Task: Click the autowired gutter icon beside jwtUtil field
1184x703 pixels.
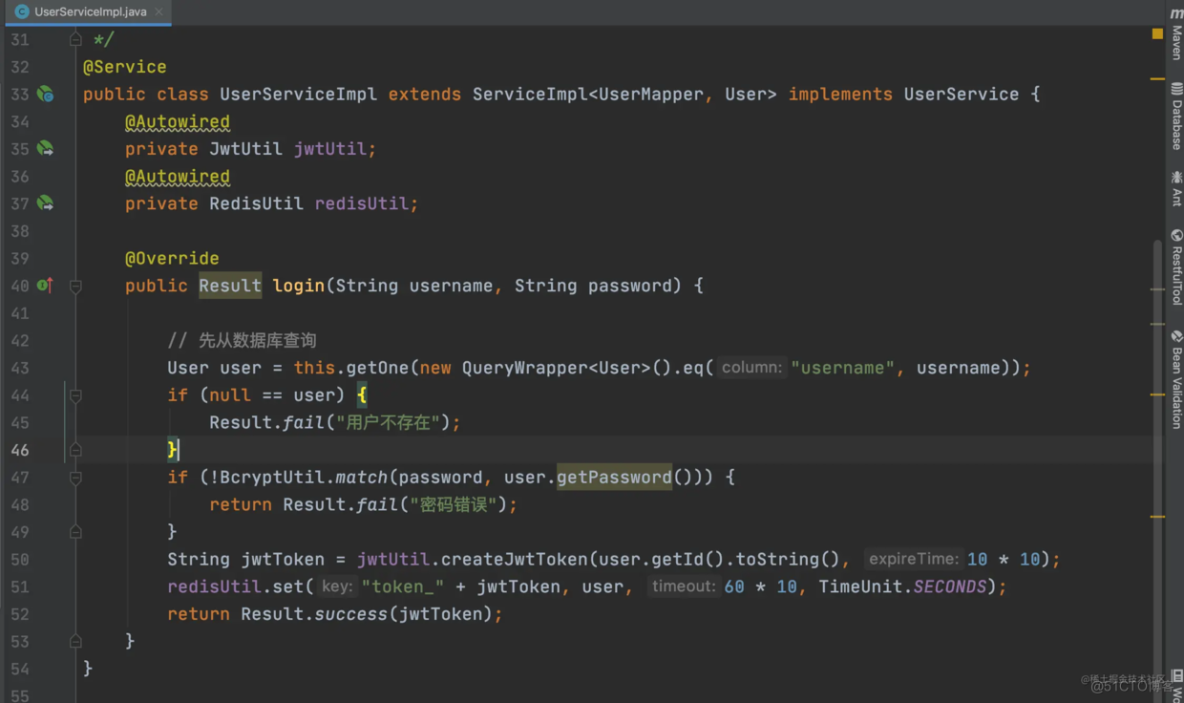Action: [45, 149]
